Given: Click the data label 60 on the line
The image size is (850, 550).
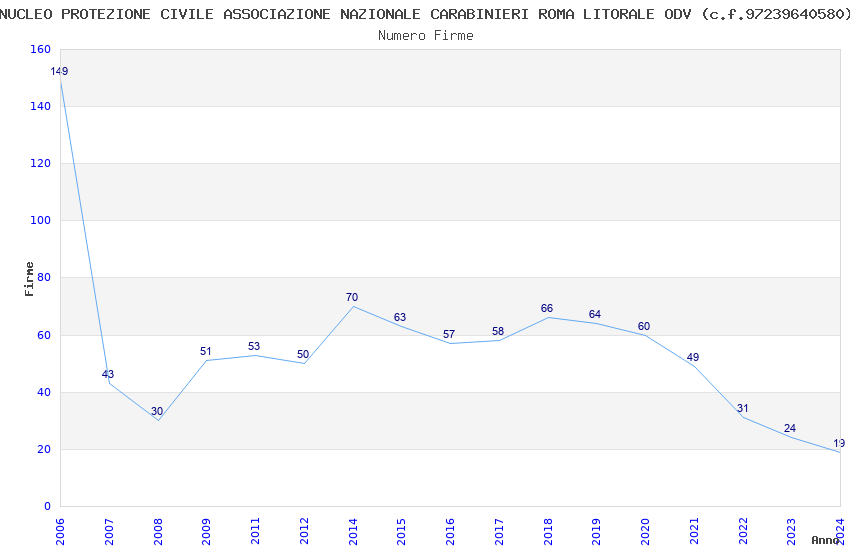Looking at the screenshot, I should [643, 326].
